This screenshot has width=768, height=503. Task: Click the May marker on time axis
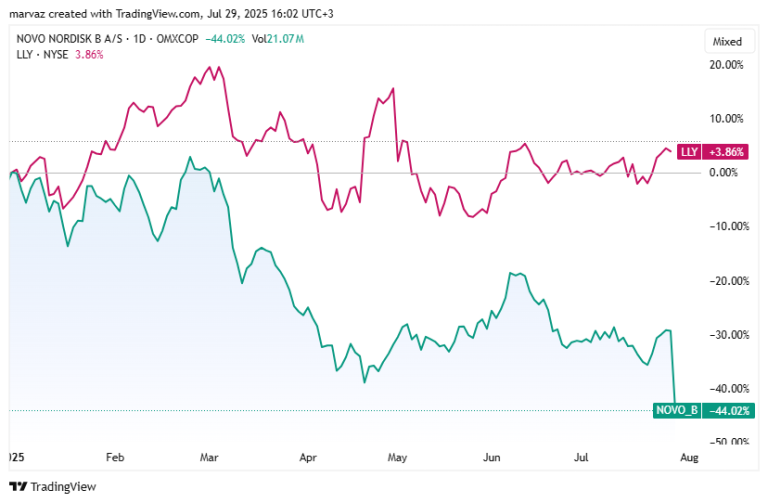[397, 457]
